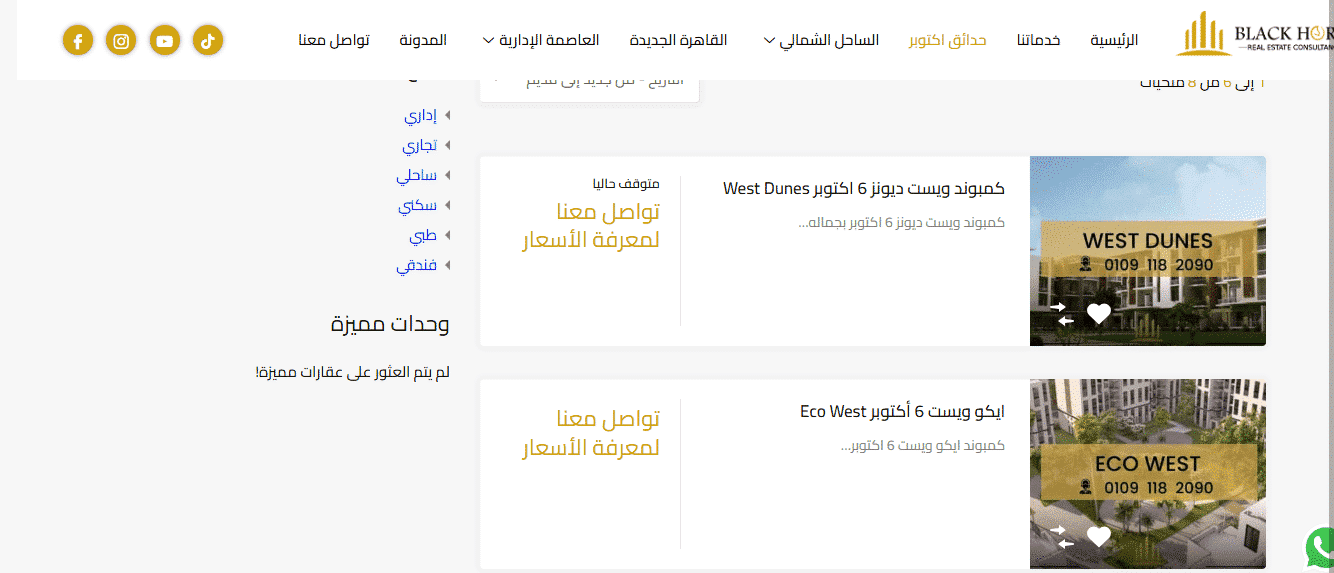Open Eco West listing title
Viewport: 1334px width, 573px height.
(903, 411)
